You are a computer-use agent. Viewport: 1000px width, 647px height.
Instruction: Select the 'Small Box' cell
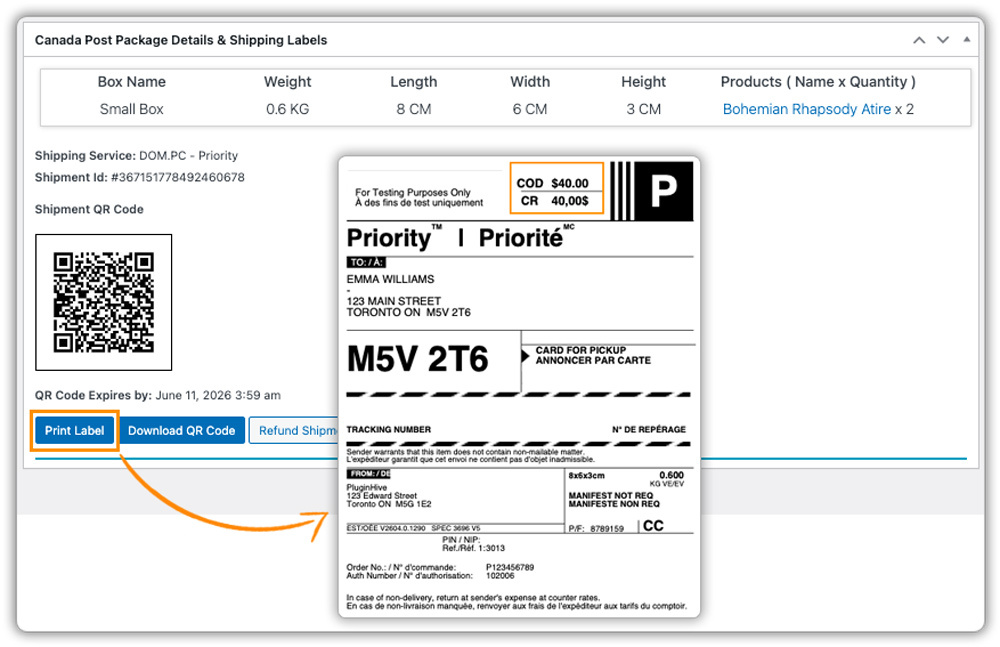coord(131,109)
